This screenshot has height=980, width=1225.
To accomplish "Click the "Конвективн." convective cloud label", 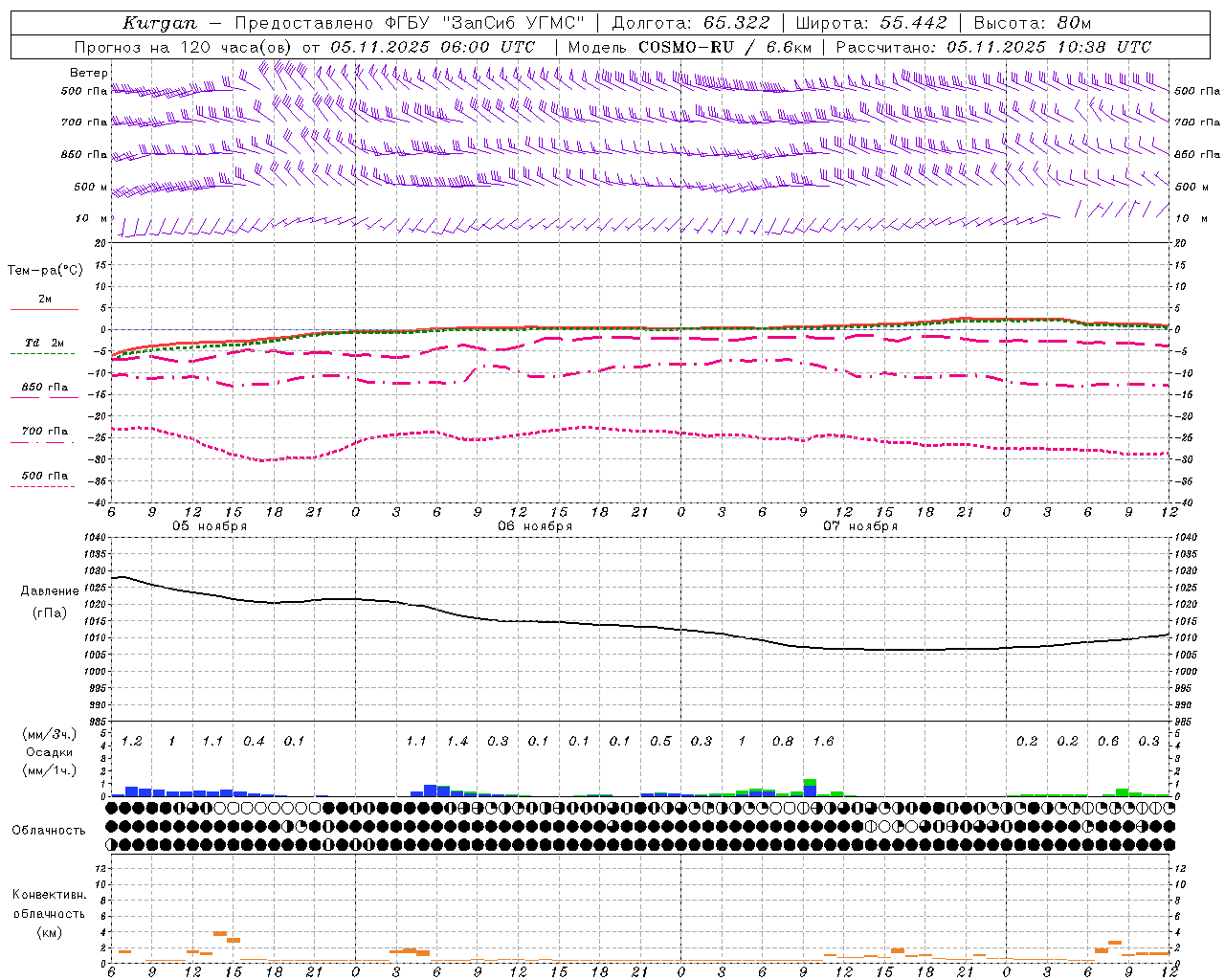I will [50, 895].
